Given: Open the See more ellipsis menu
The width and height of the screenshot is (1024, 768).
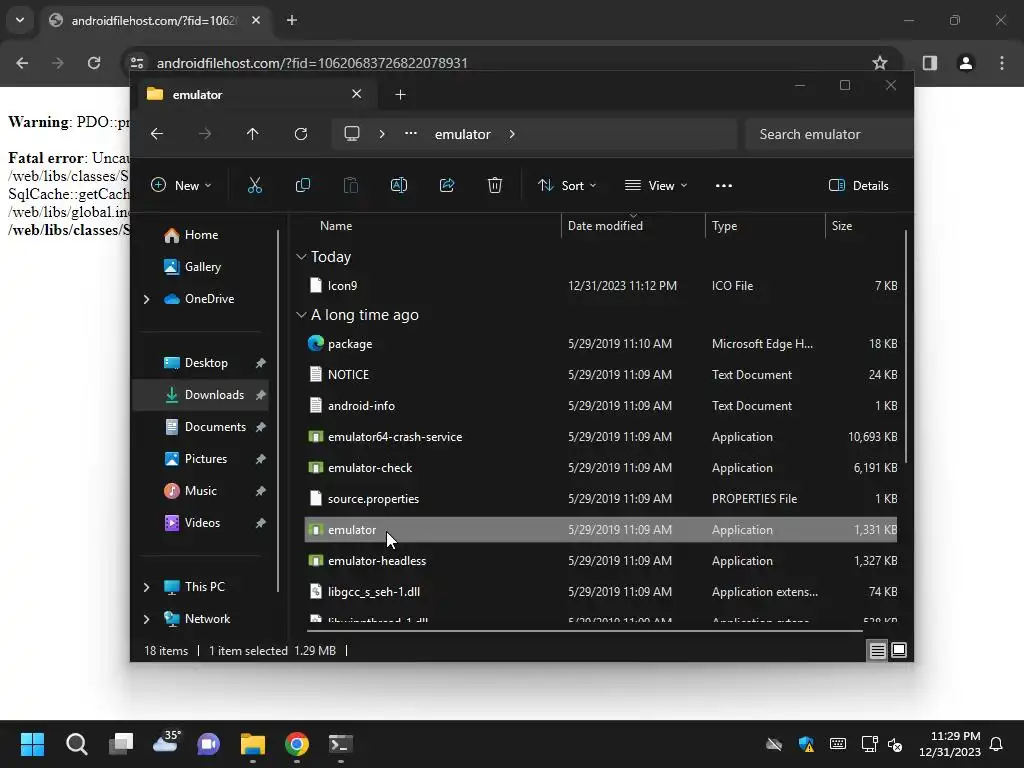Looking at the screenshot, I should [724, 185].
